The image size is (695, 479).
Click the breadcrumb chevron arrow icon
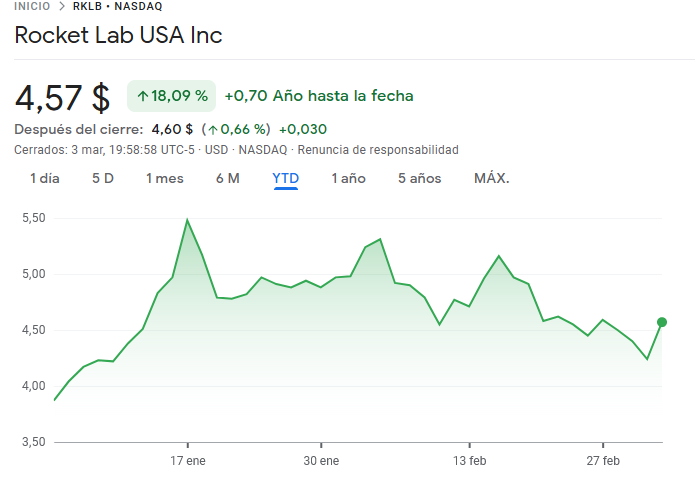pos(62,6)
